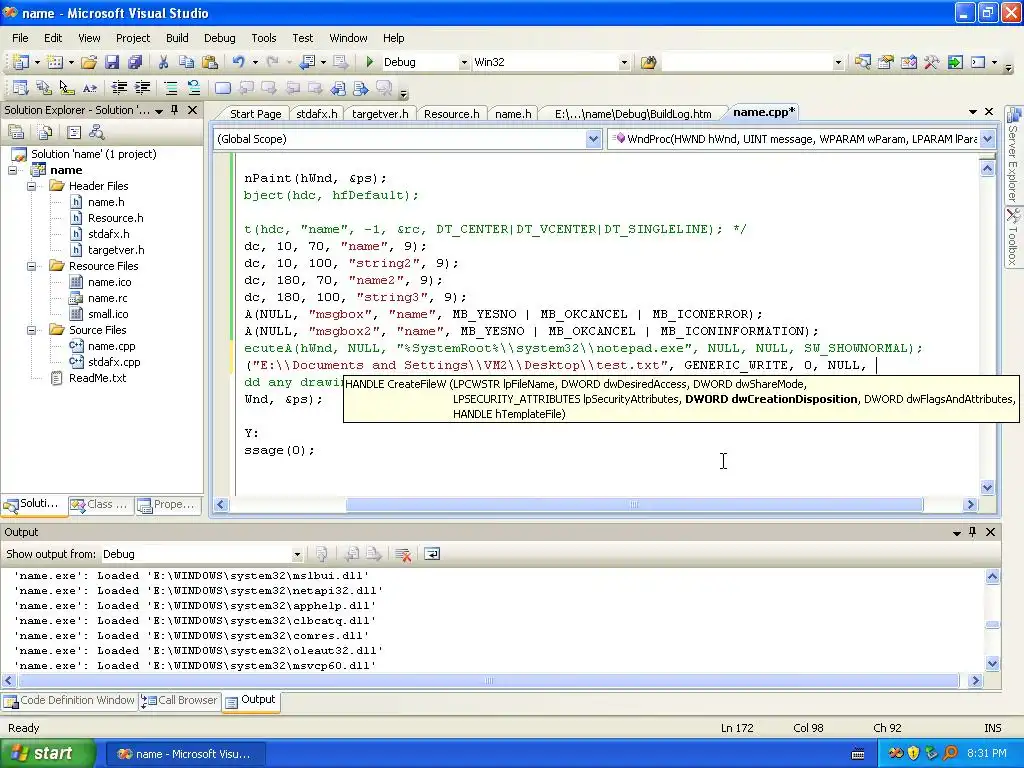Open the File menu

(x=20, y=38)
